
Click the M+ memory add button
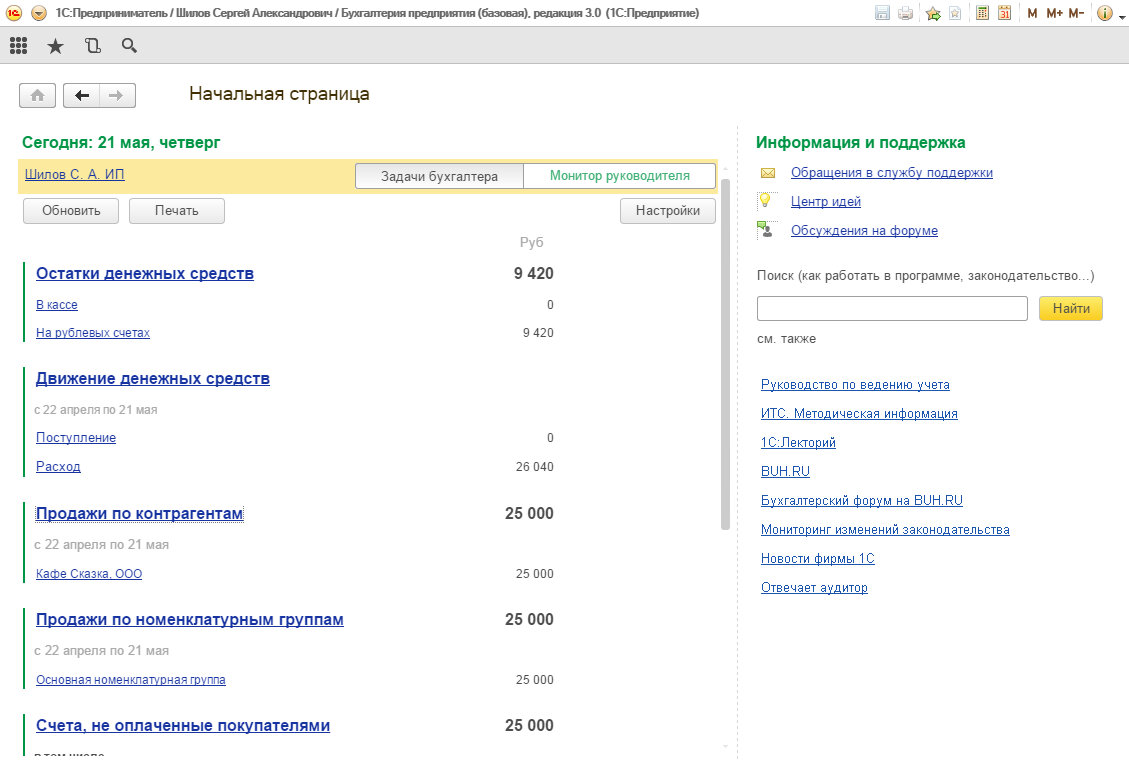coord(1054,13)
